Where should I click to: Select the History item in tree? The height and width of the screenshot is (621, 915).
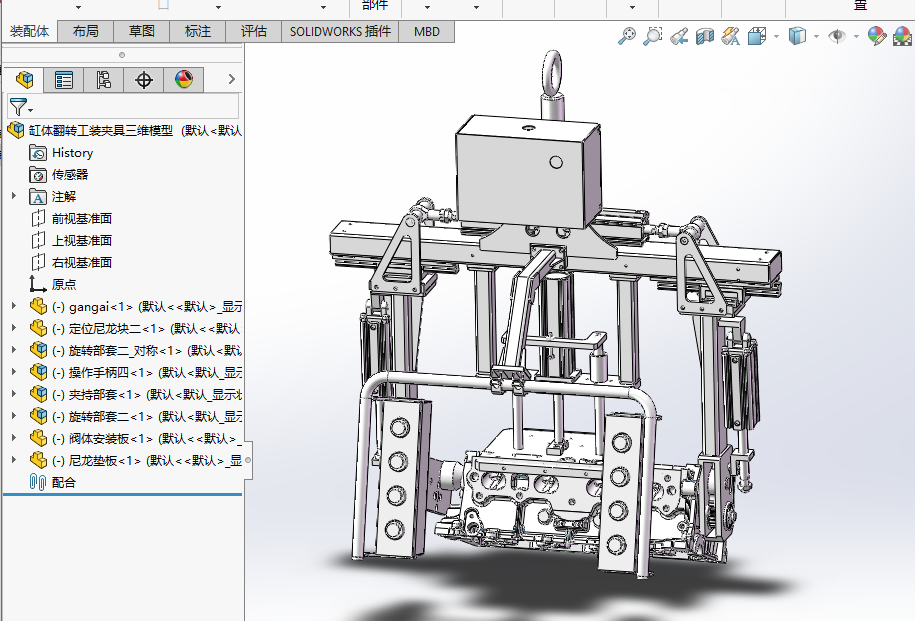click(x=72, y=153)
